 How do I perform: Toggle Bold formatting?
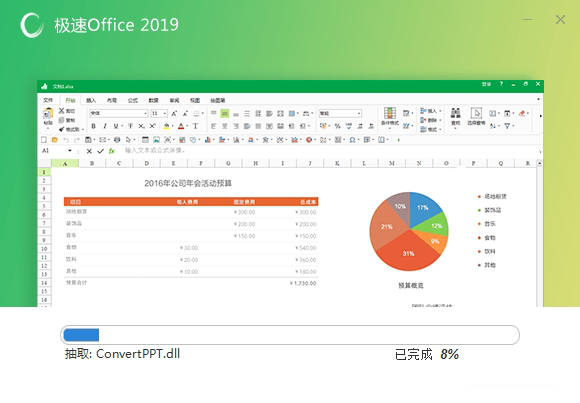pos(94,126)
